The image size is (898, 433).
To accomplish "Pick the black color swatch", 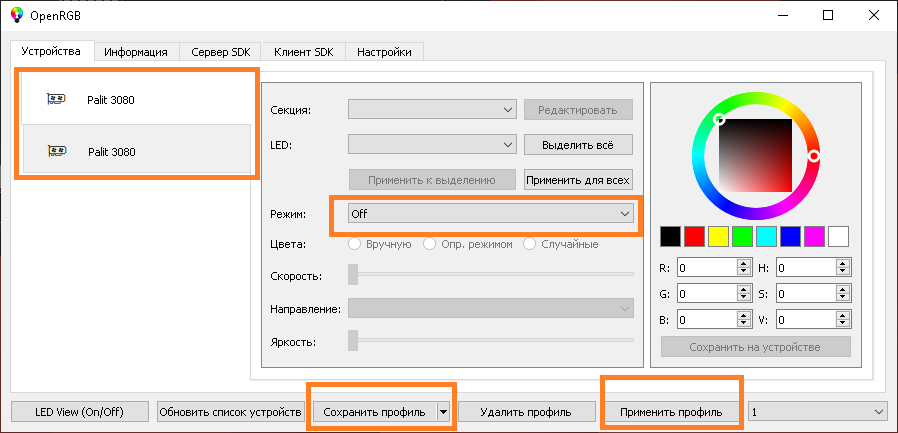I will (x=671, y=236).
